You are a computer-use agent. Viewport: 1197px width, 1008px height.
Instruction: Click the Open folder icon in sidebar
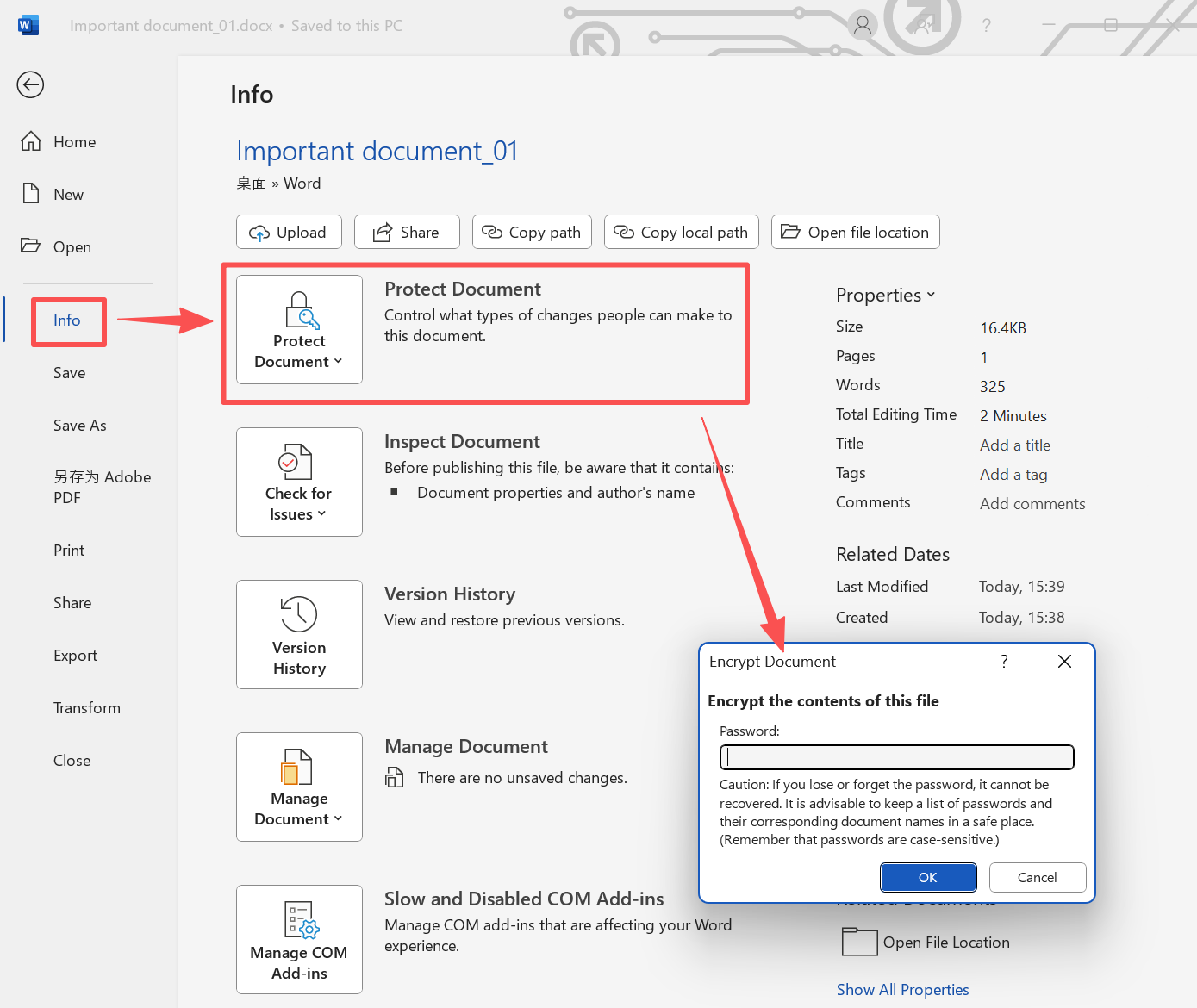tap(31, 246)
